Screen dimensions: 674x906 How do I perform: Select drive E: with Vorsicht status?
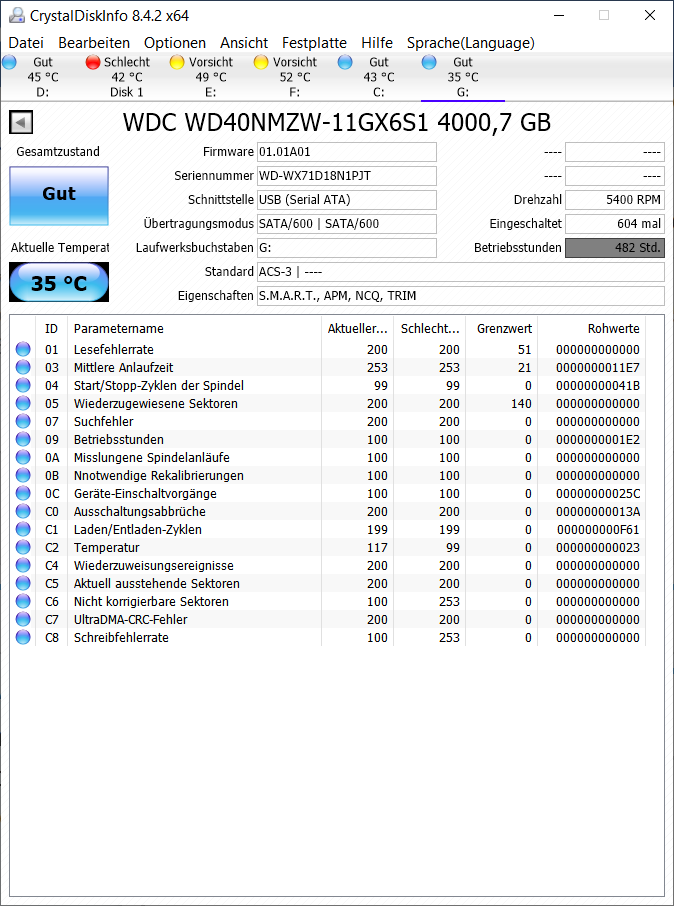(210, 77)
